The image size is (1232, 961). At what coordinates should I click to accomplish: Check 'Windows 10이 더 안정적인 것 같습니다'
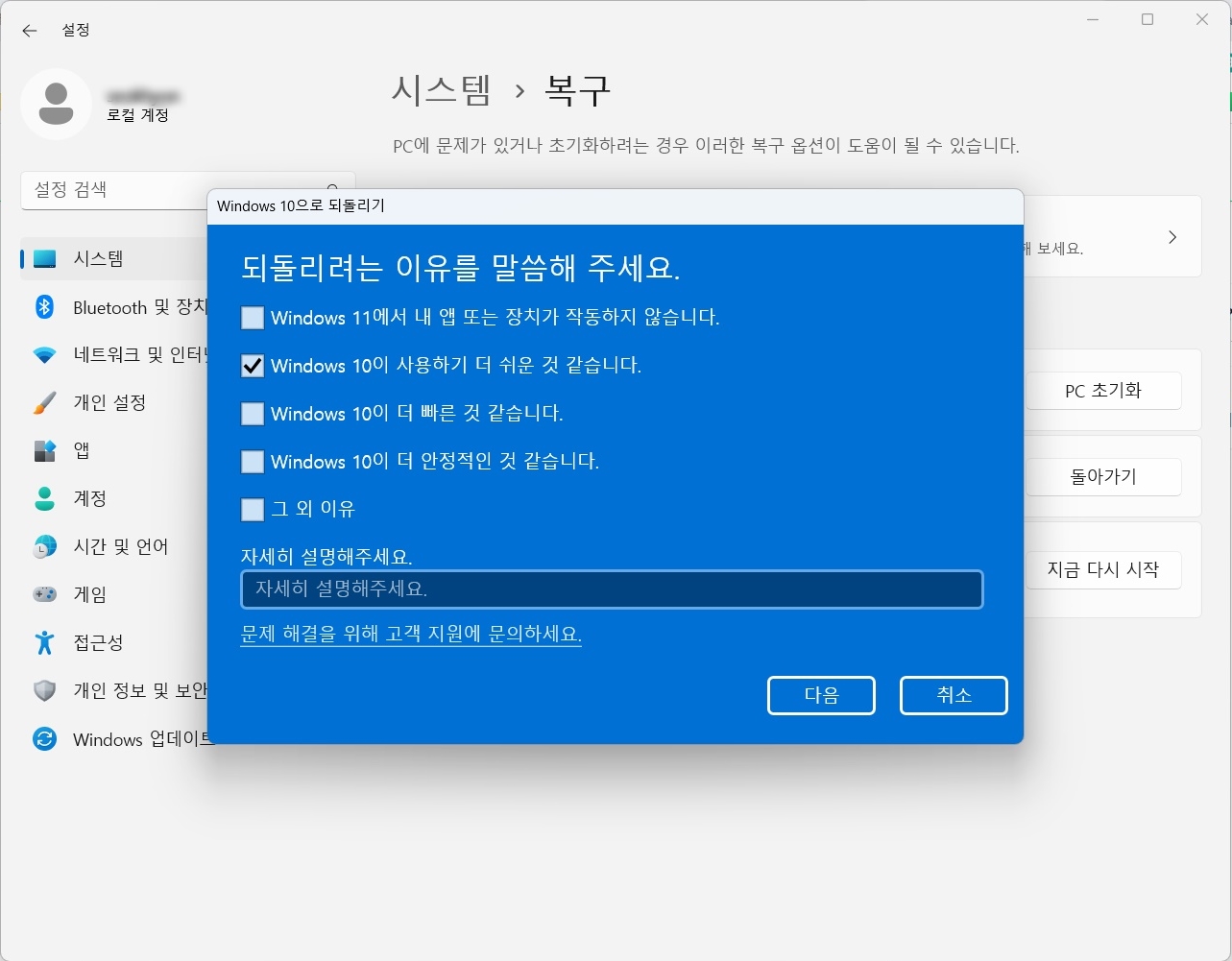[x=253, y=462]
